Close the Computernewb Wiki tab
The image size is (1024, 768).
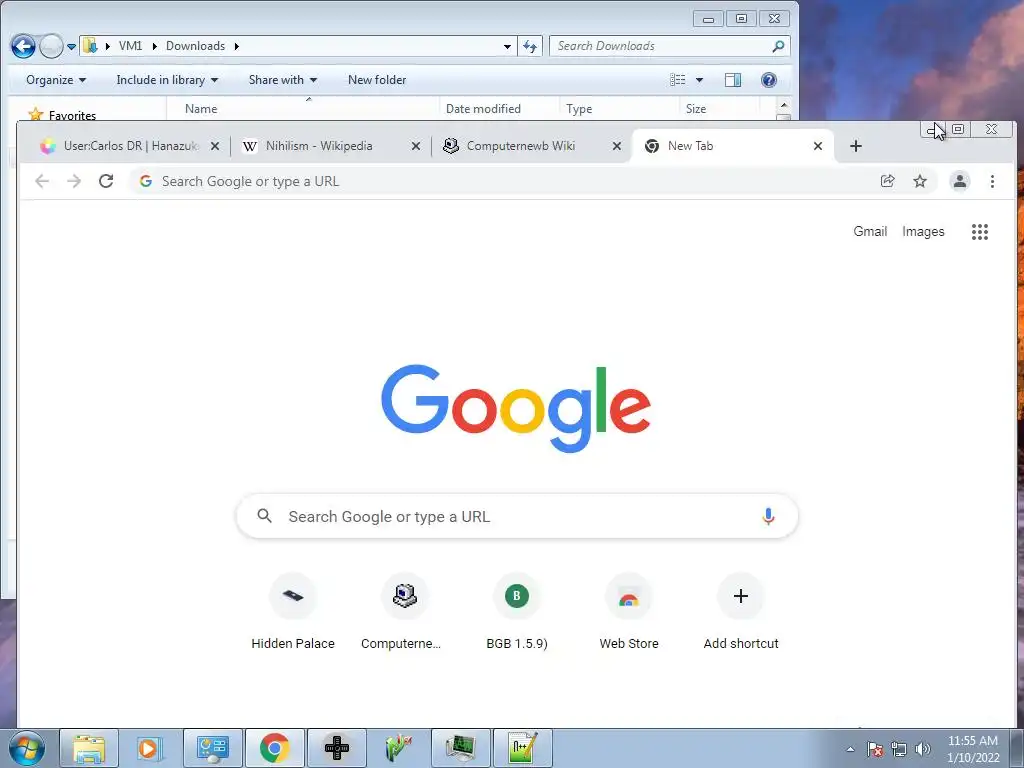tap(616, 146)
